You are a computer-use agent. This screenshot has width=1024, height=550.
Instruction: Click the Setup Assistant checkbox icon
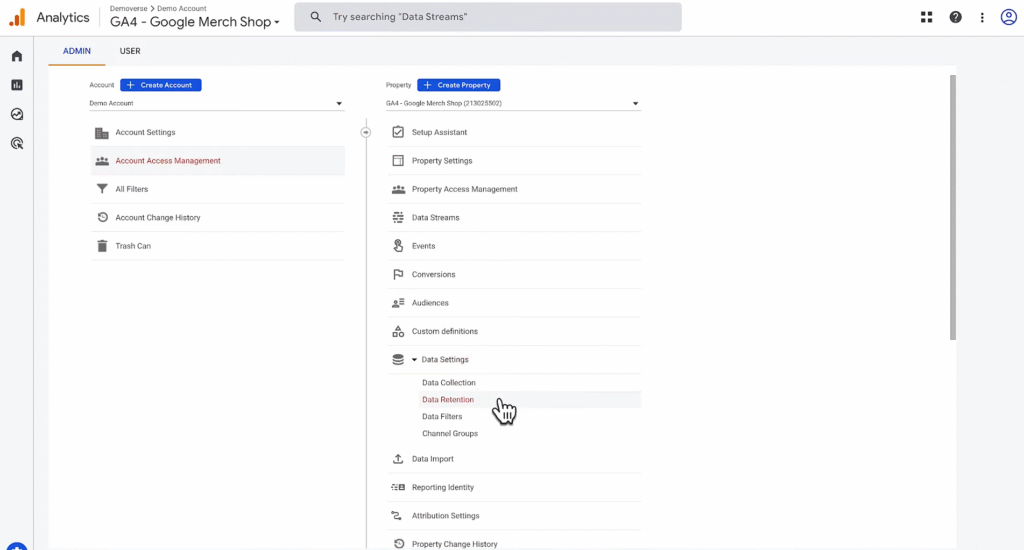[398, 132]
